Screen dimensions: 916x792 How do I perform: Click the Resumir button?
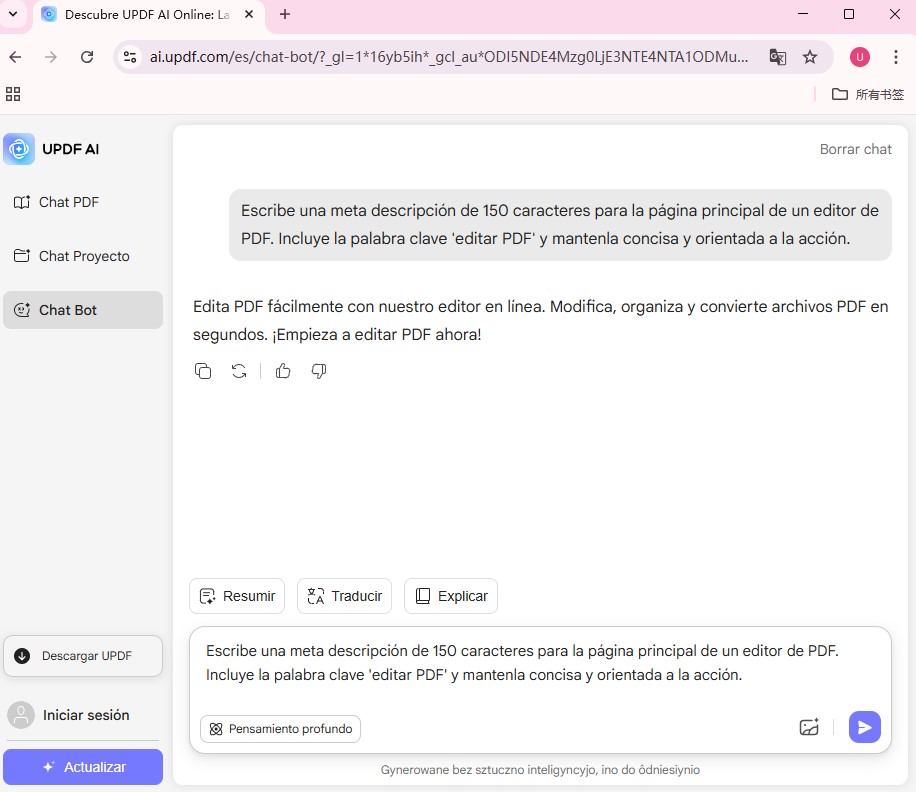pyautogui.click(x=237, y=596)
